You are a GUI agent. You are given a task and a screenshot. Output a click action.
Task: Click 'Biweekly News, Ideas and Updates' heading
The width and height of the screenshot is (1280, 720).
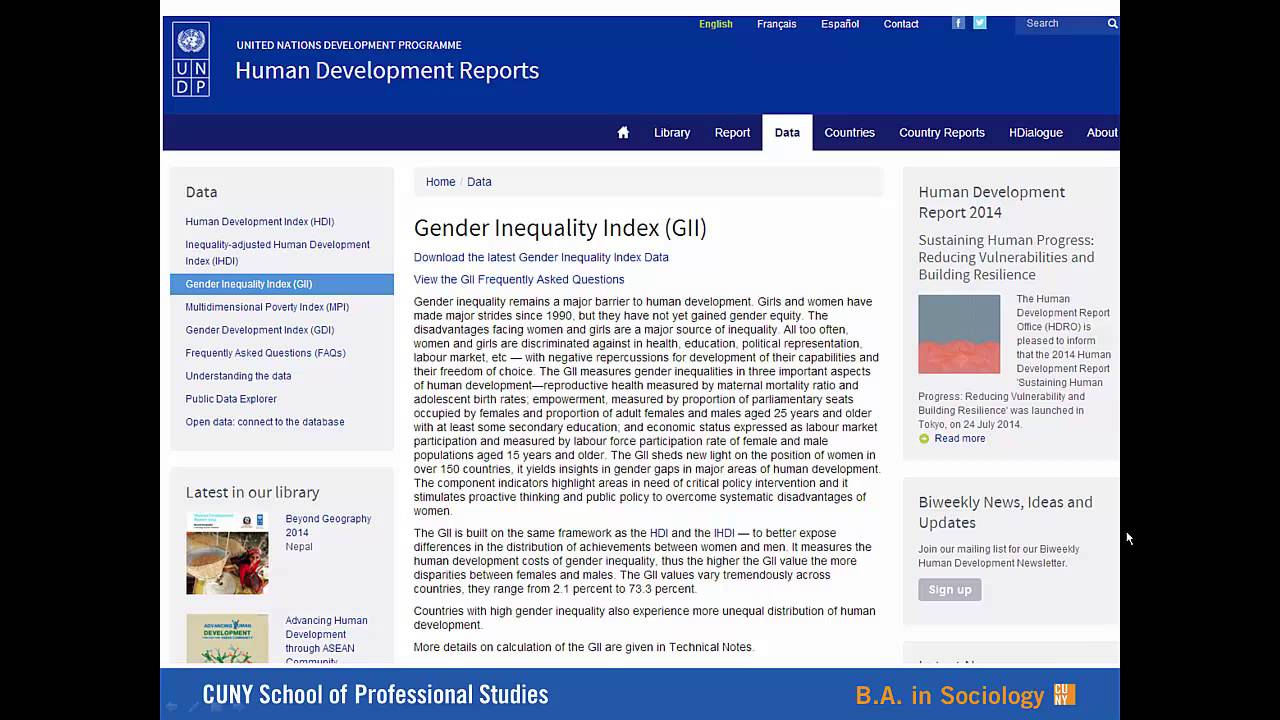(1005, 512)
